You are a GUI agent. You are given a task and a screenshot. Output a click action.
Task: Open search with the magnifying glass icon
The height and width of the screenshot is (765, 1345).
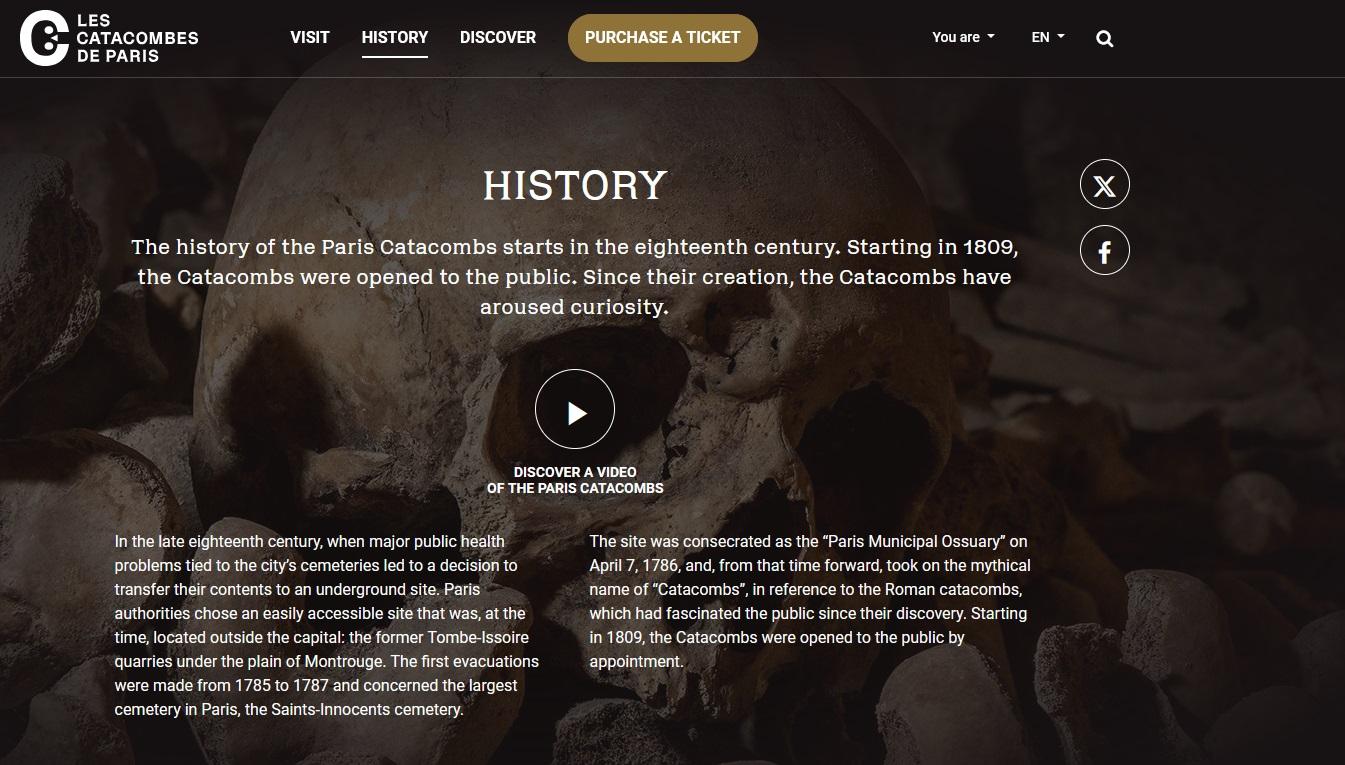1104,39
